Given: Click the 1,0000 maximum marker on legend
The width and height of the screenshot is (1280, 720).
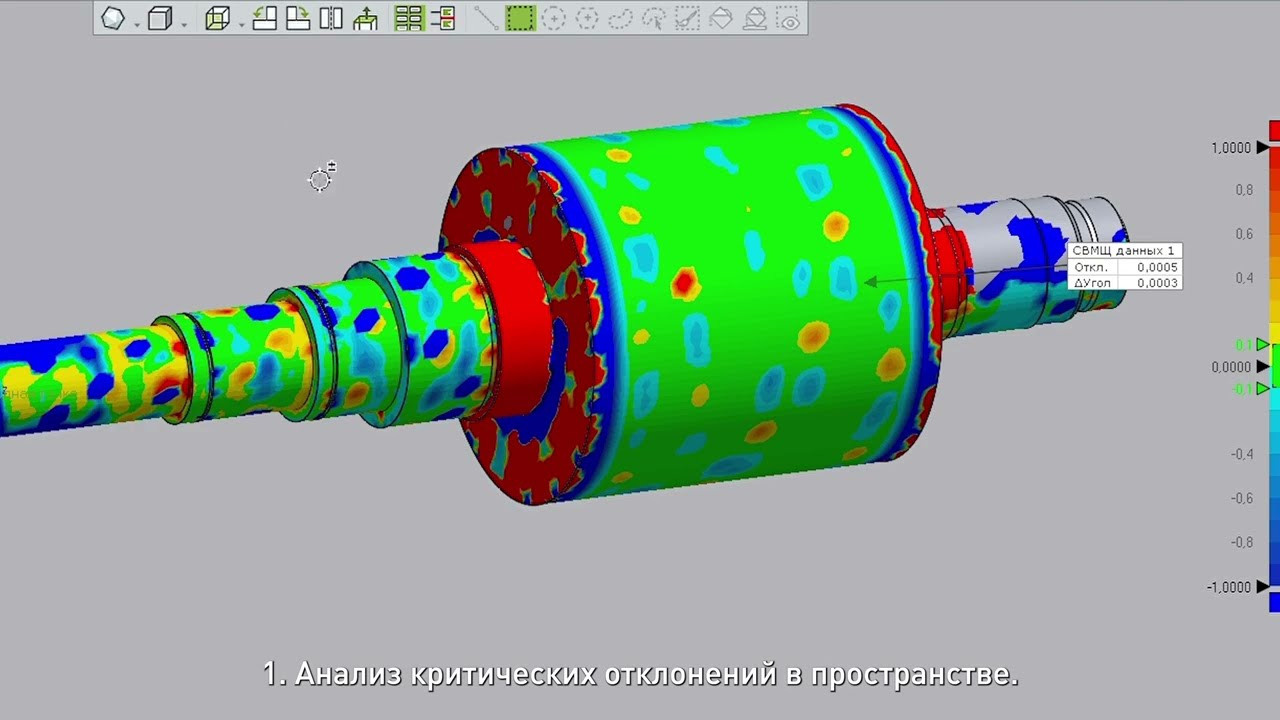Looking at the screenshot, I should pos(1264,148).
